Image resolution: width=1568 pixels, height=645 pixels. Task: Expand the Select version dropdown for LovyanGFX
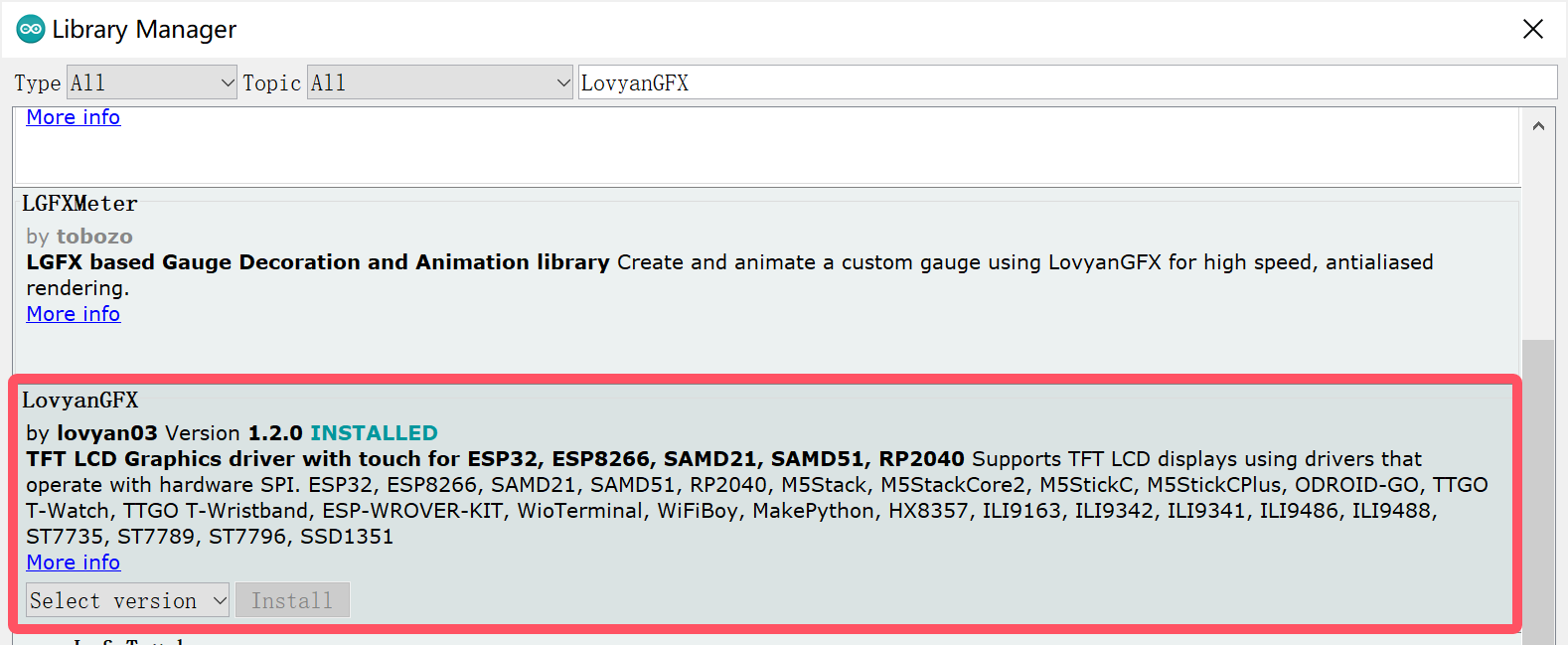[x=127, y=600]
